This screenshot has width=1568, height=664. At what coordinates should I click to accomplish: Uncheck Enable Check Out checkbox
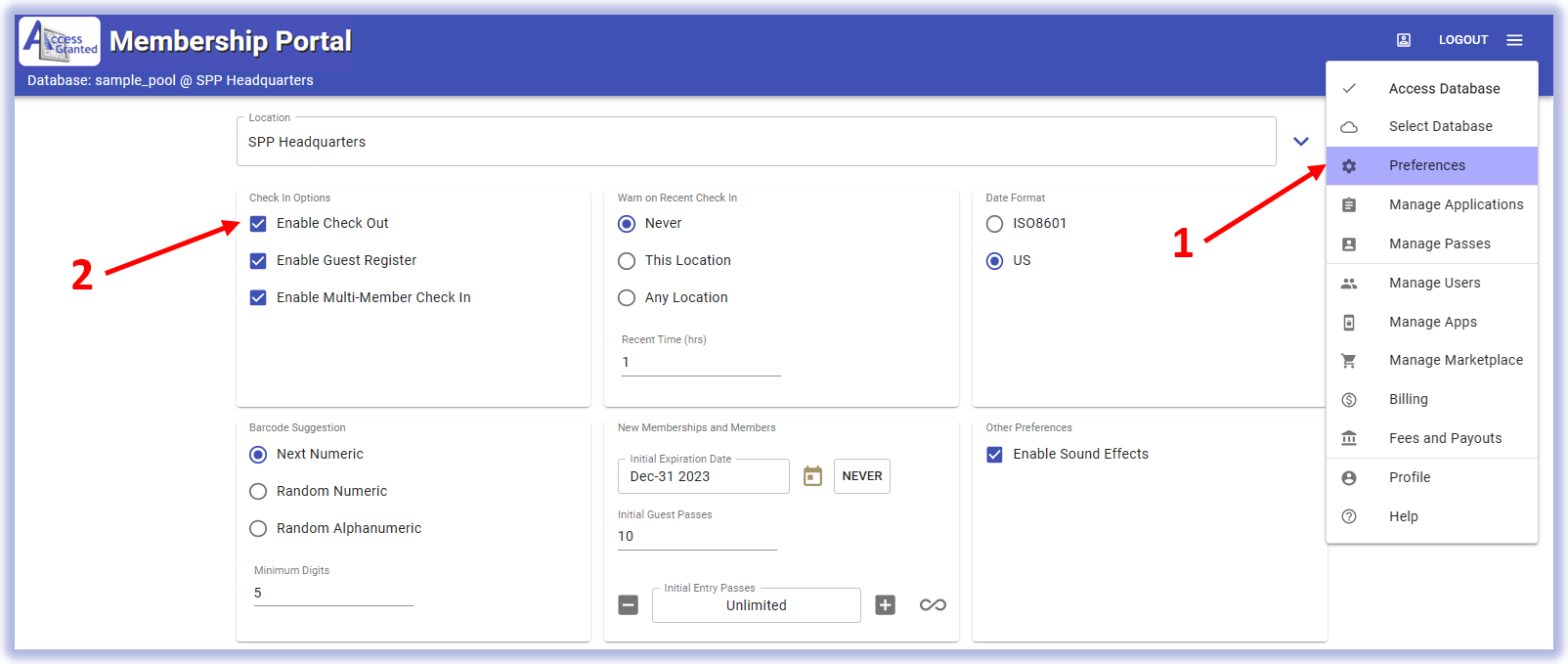tap(258, 224)
